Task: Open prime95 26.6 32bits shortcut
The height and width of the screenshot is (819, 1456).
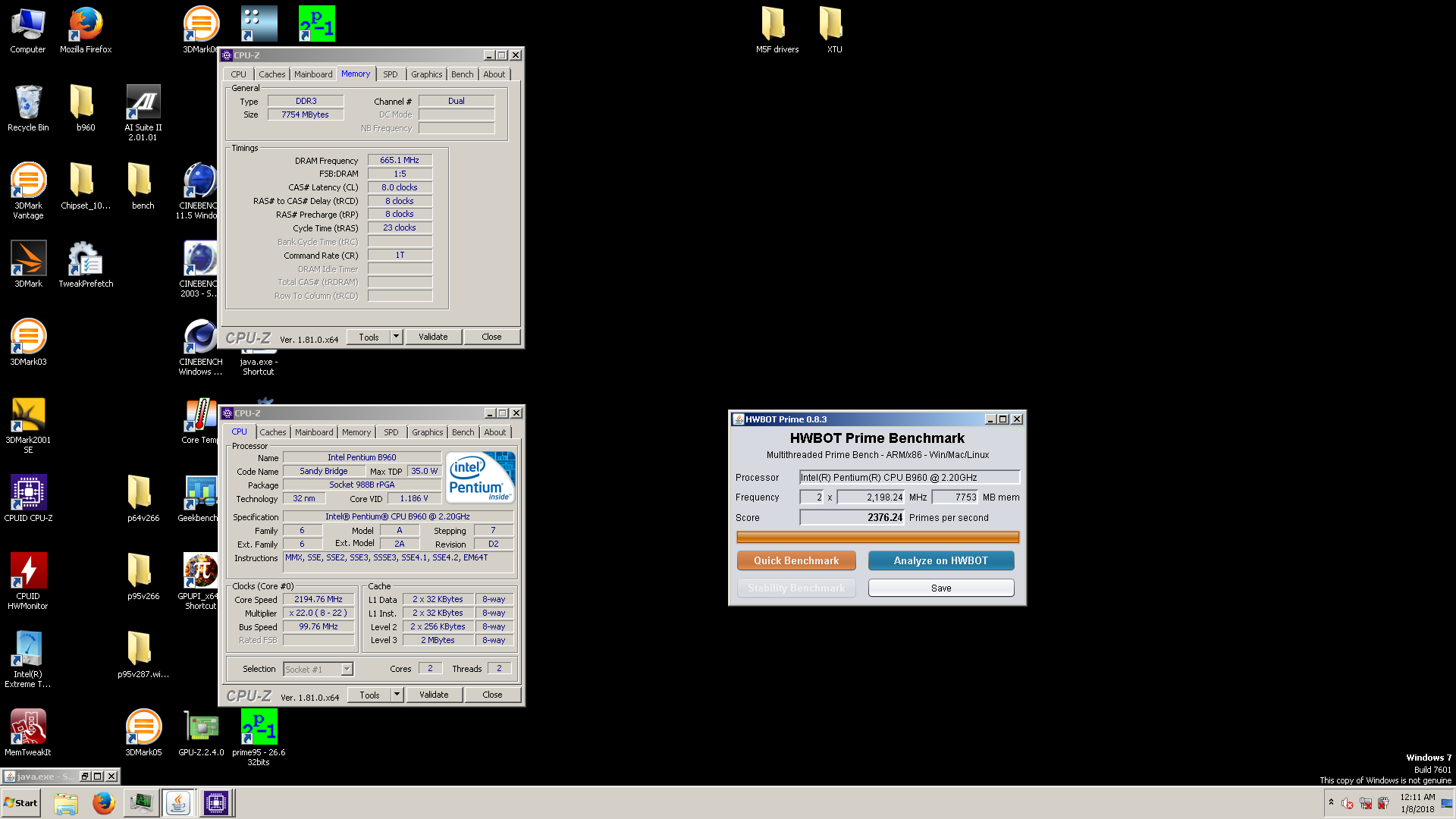Action: point(259,737)
